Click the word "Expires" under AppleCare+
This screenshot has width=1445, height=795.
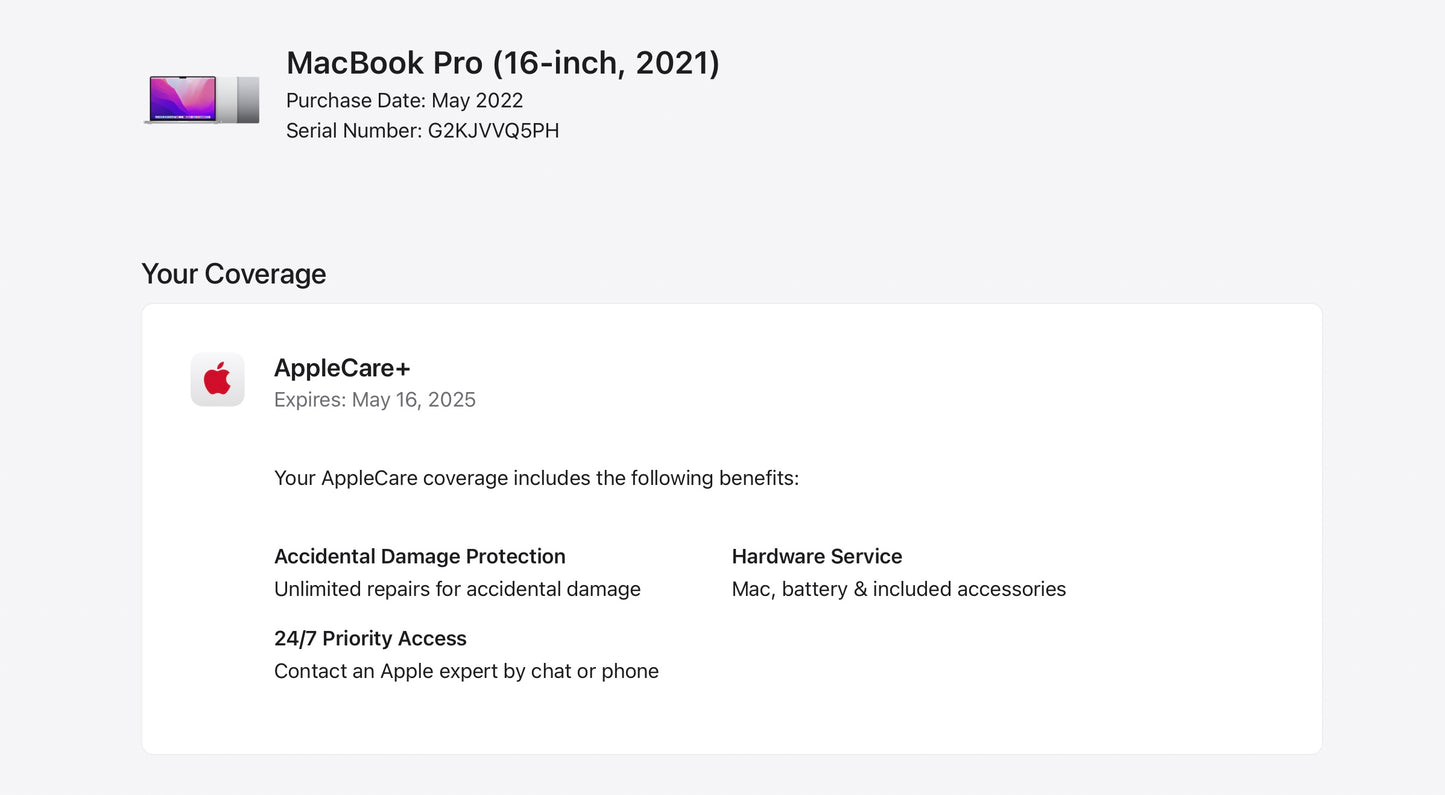point(310,400)
